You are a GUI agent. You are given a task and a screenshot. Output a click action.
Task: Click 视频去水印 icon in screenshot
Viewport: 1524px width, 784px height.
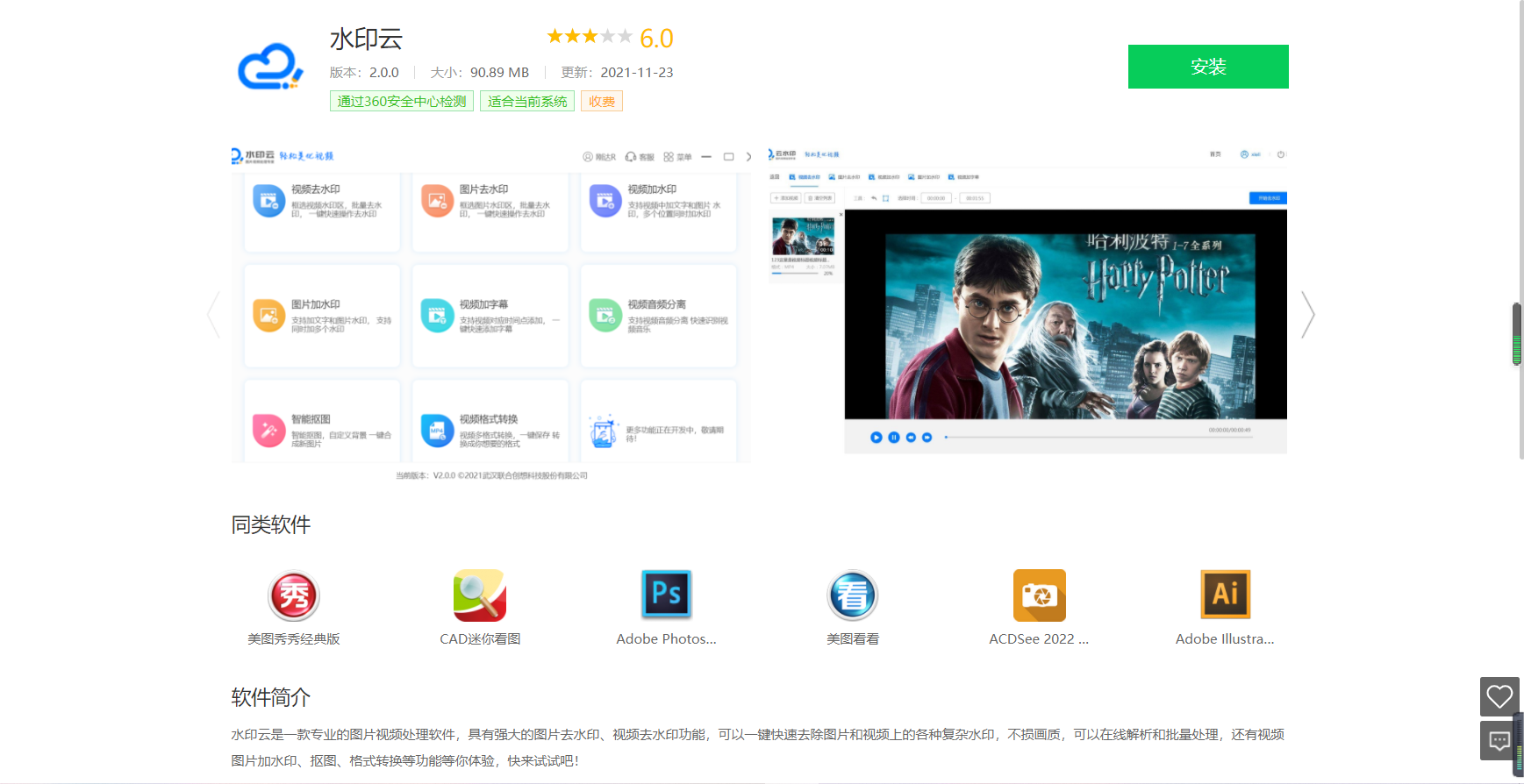point(268,201)
